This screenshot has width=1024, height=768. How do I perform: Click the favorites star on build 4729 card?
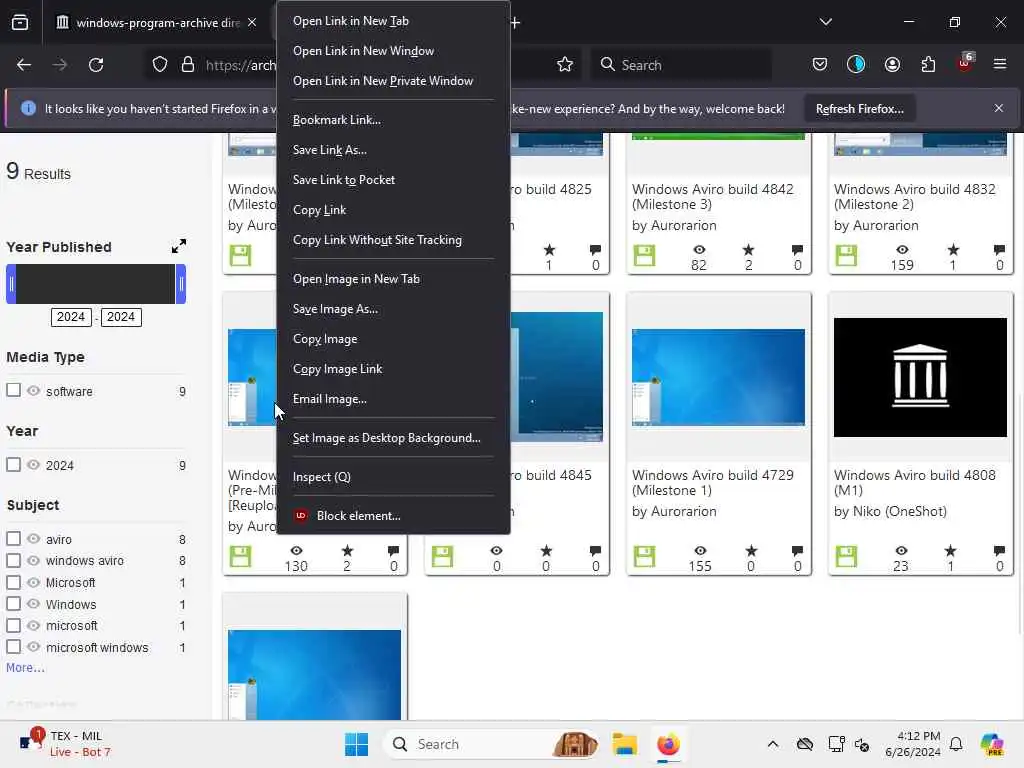pos(751,551)
